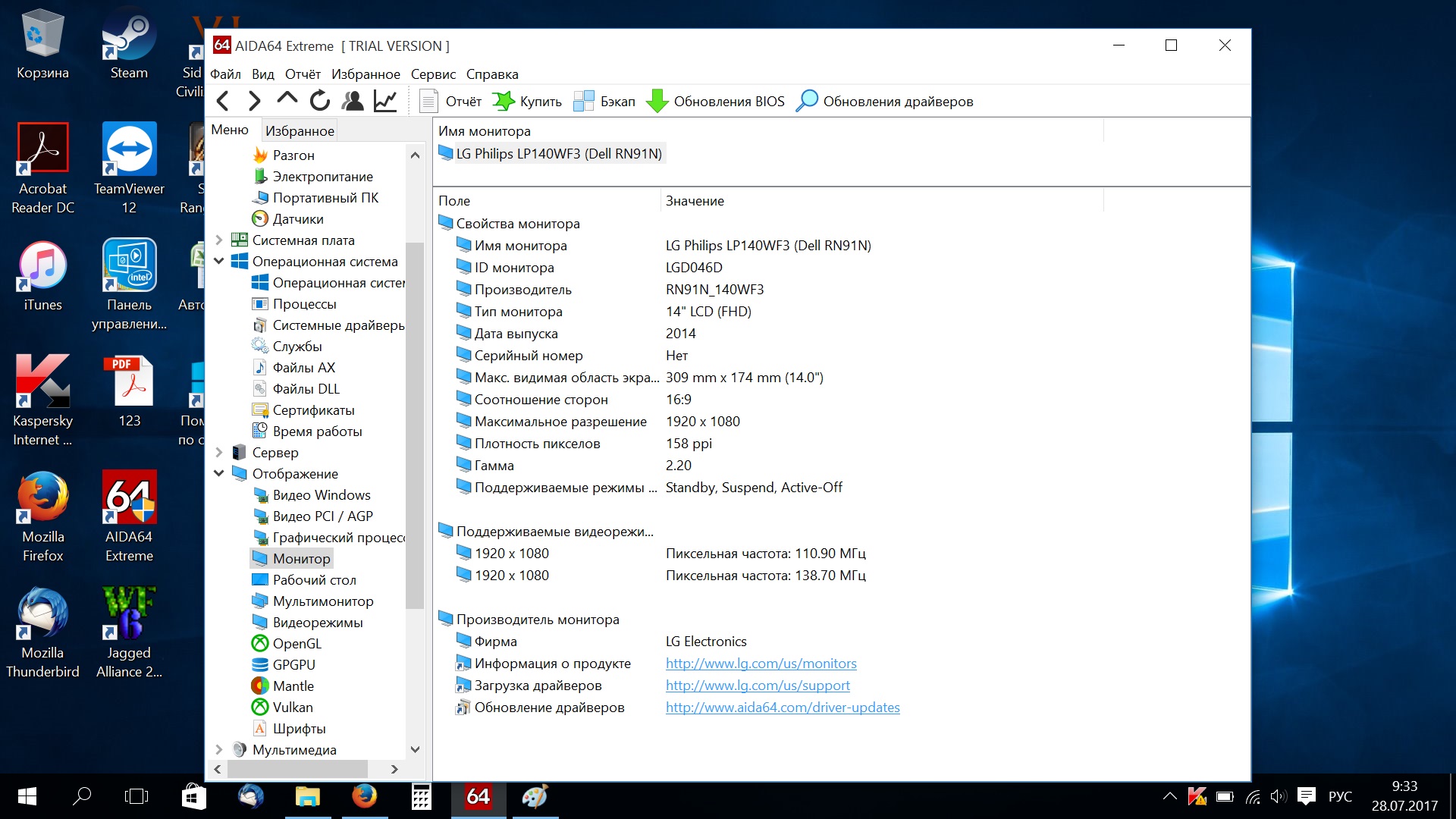1456x819 pixels.
Task: Open the Steam desktop icon
Action: (x=129, y=43)
